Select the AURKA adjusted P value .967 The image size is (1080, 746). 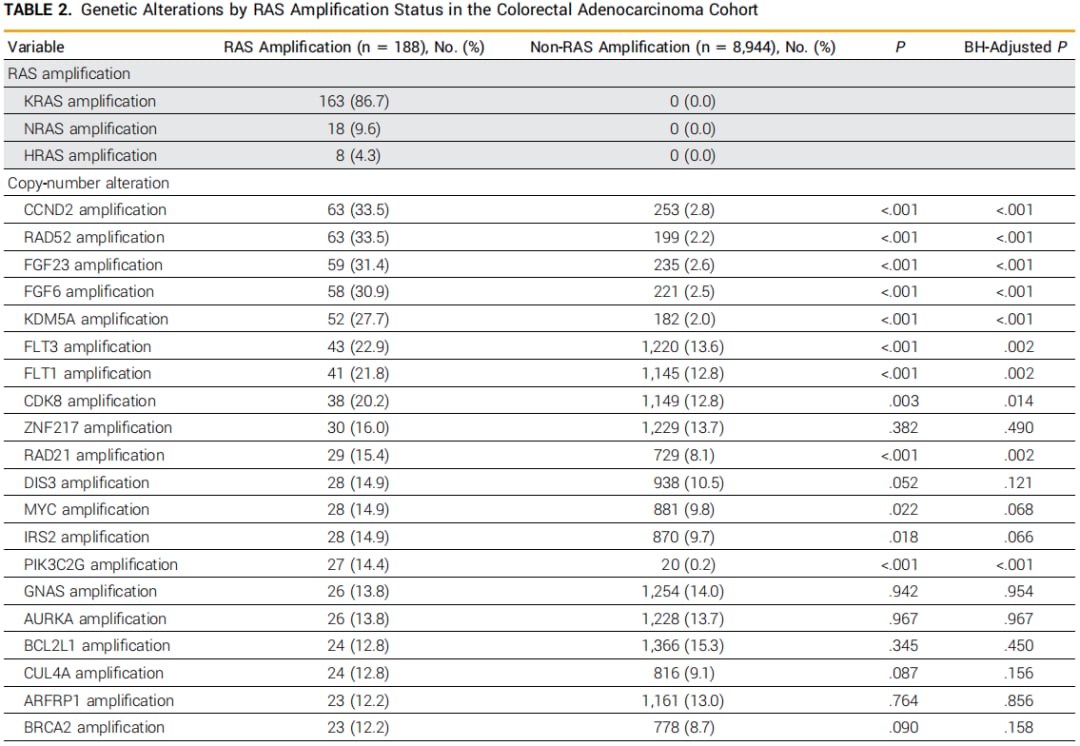click(1019, 619)
